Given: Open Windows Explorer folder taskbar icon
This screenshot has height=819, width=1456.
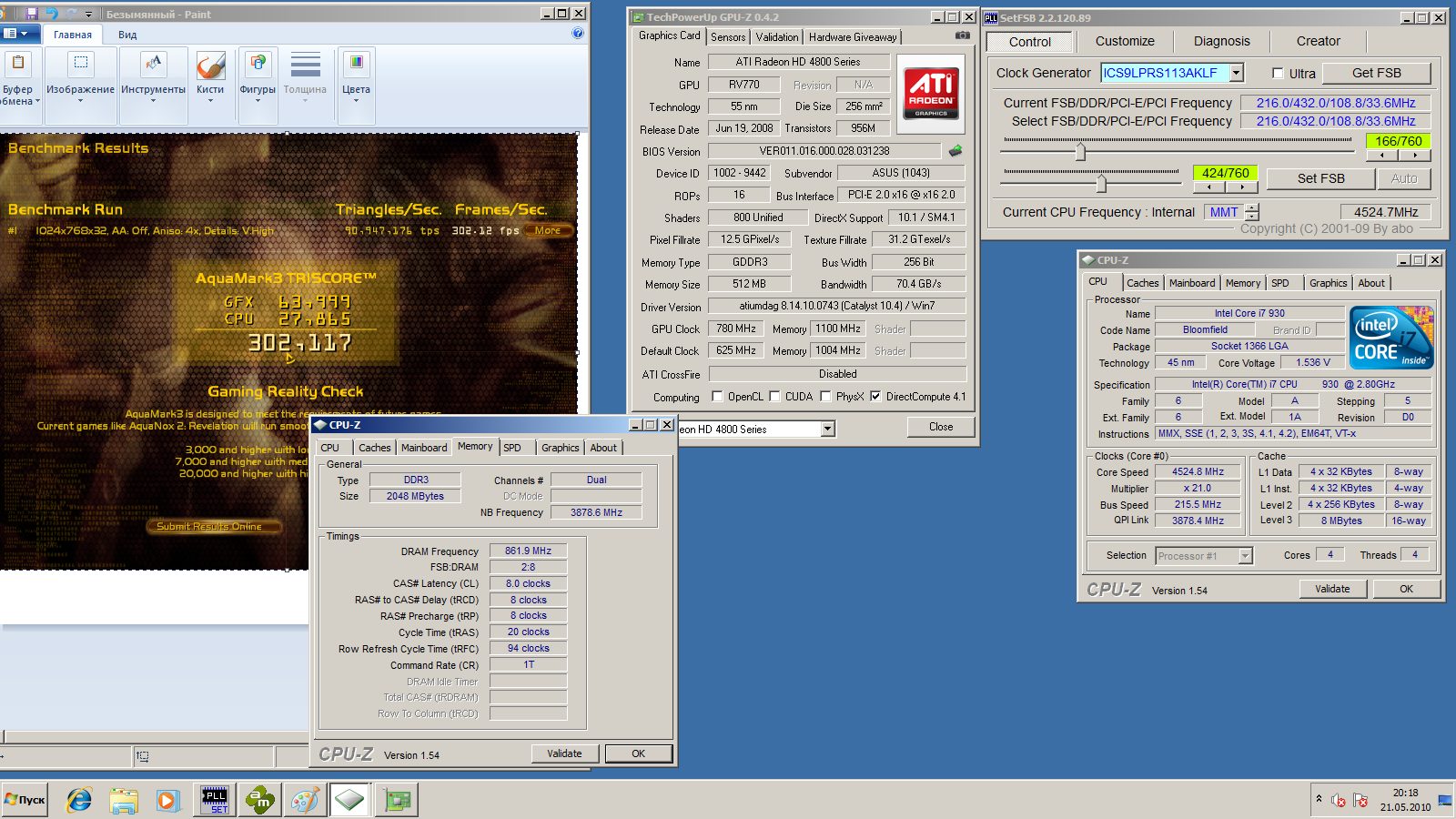Looking at the screenshot, I should (124, 800).
